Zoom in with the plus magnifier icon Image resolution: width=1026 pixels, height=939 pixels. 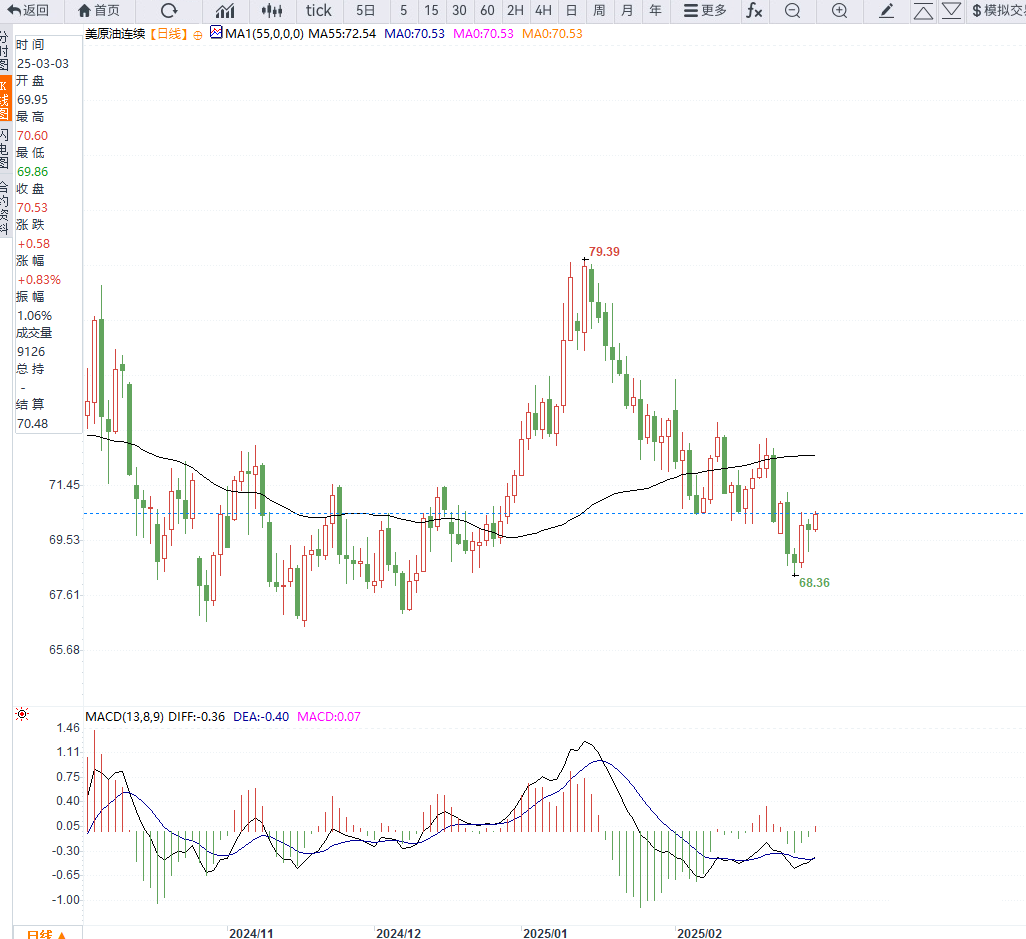pyautogui.click(x=840, y=10)
